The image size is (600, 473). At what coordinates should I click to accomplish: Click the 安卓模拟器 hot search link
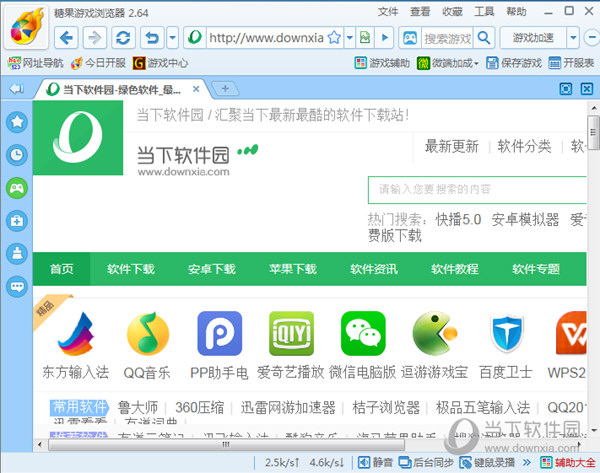point(525,220)
